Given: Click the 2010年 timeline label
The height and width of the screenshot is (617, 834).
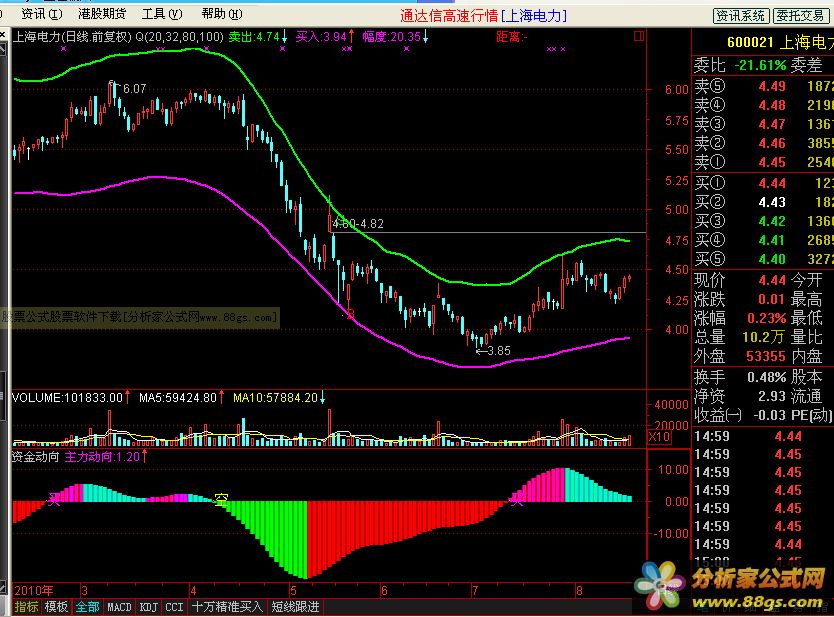Looking at the screenshot, I should (x=34, y=590).
